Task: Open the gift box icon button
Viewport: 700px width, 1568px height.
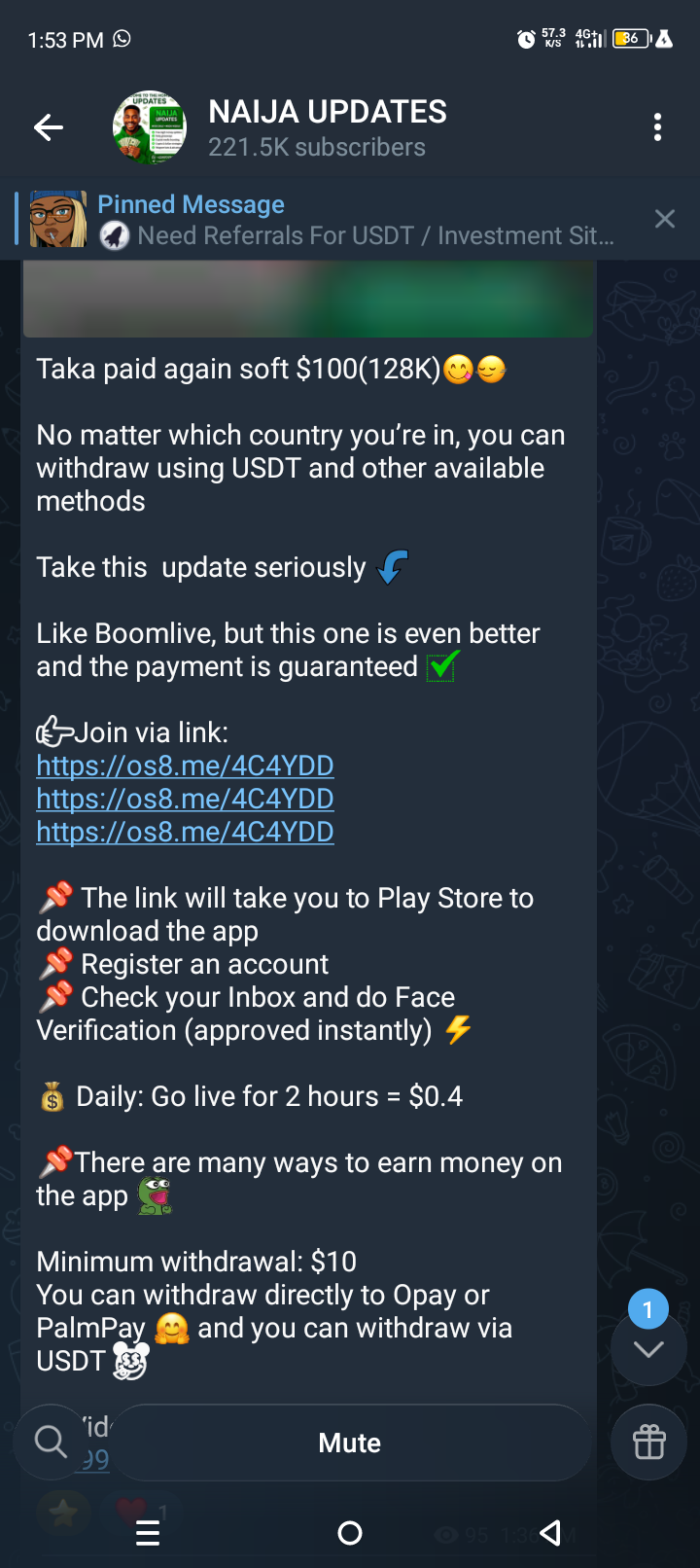Action: (x=648, y=1443)
